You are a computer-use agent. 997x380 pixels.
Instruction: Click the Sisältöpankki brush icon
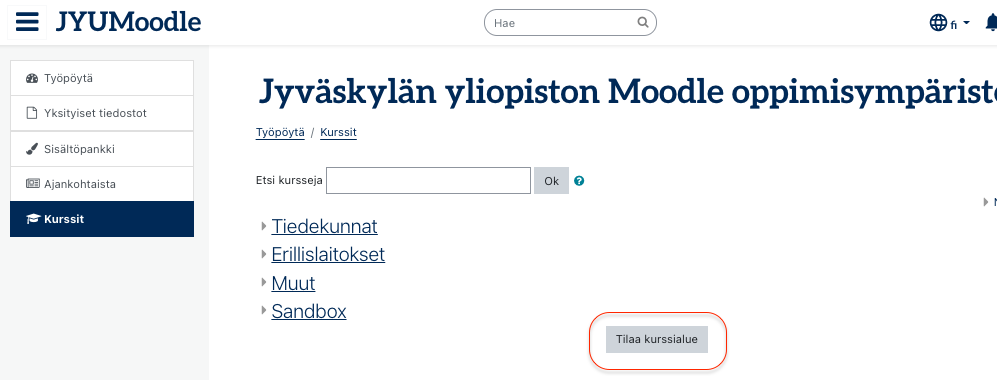coord(32,149)
